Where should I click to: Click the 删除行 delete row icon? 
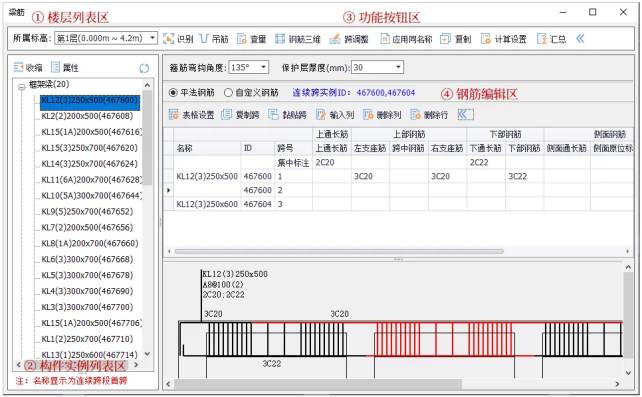415,115
